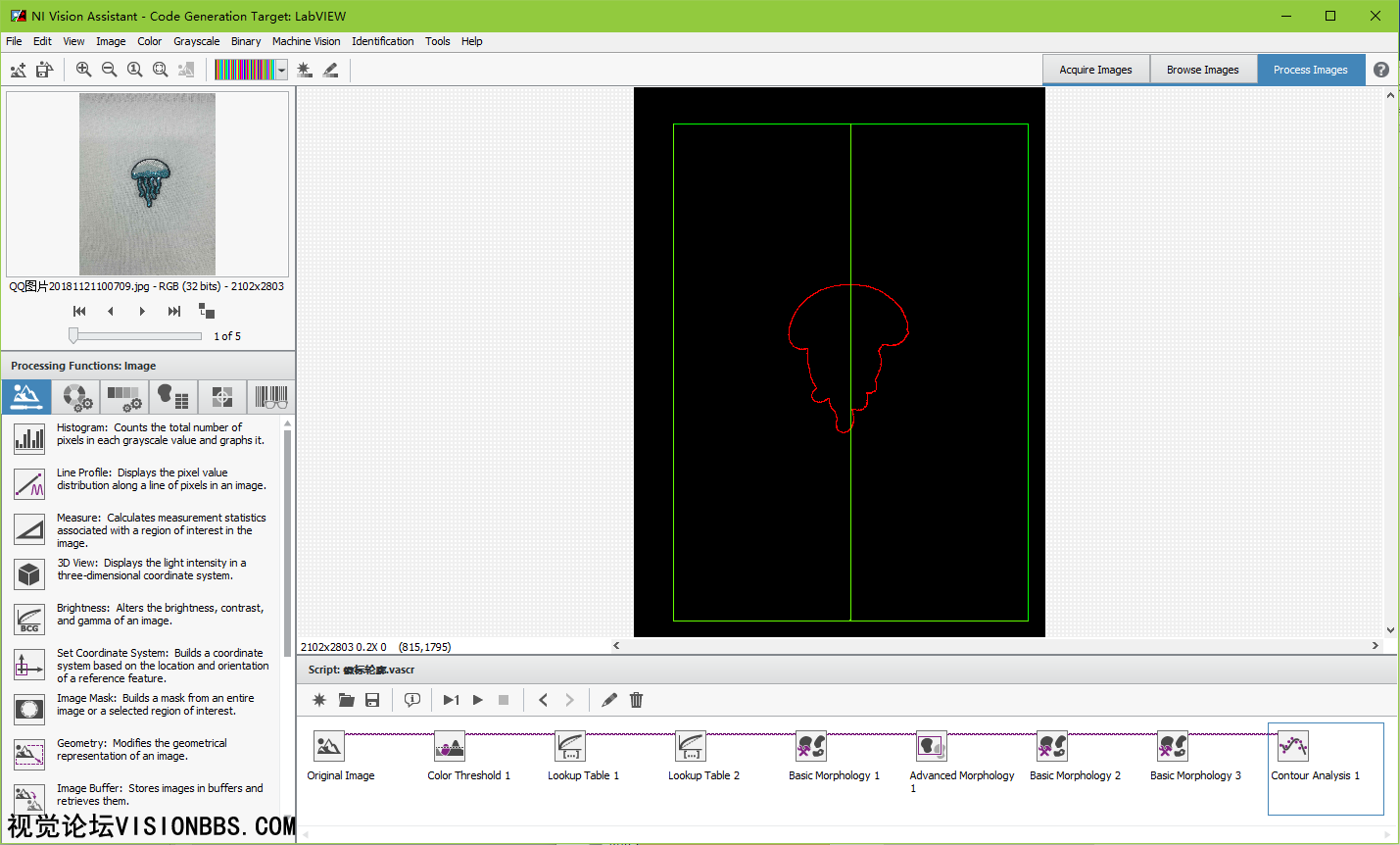Viewport: 1400px width, 845px height.
Task: Open script with the folder icon
Action: (346, 700)
